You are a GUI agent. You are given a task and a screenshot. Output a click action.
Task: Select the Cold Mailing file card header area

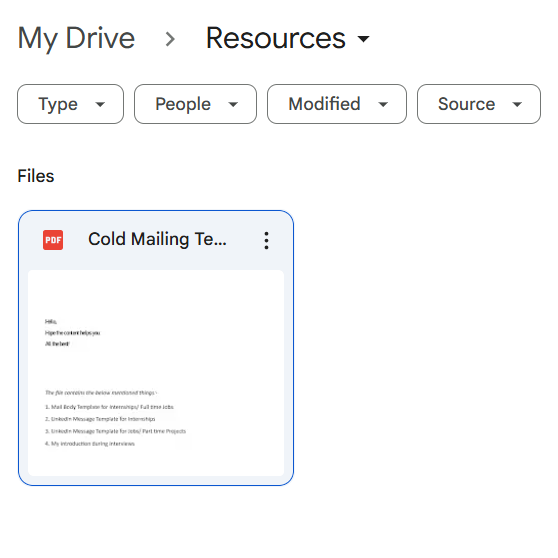coord(156,240)
